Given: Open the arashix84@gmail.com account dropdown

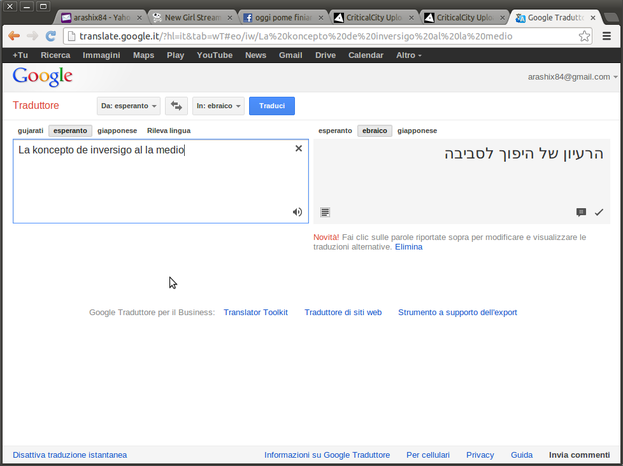Looking at the screenshot, I should tap(573, 77).
